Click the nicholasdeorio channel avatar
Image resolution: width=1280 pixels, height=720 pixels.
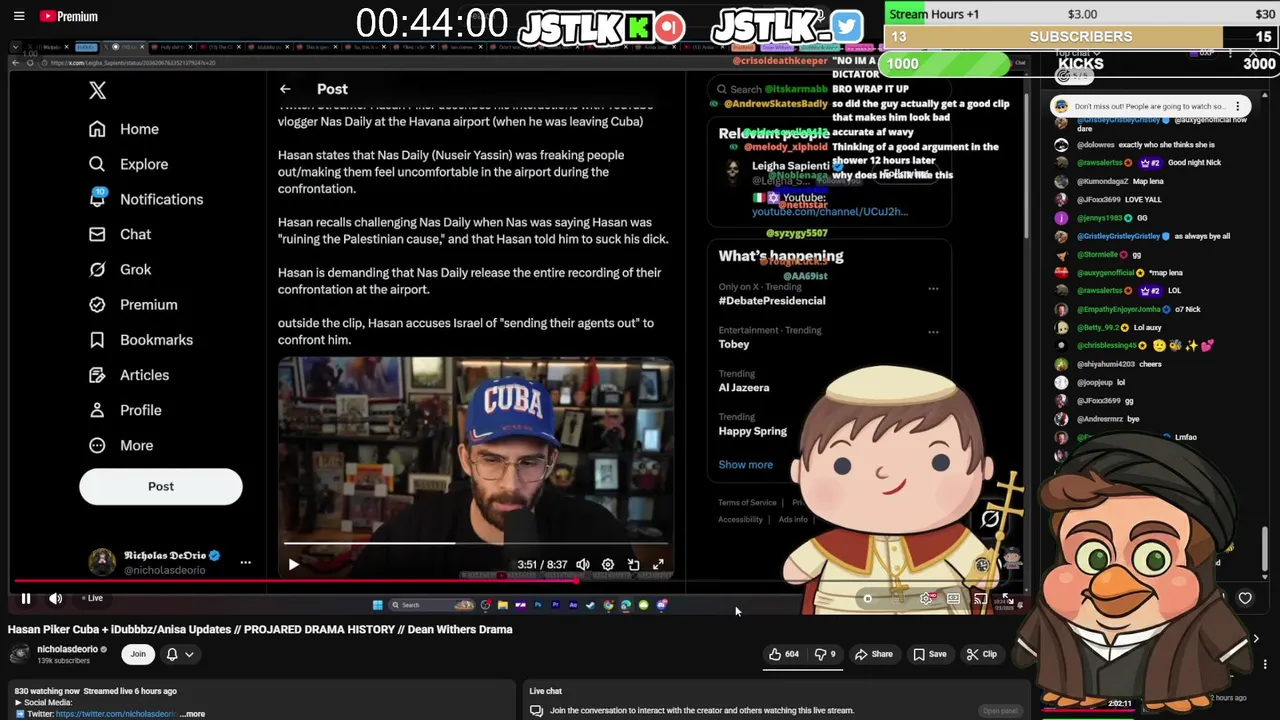tap(19, 654)
